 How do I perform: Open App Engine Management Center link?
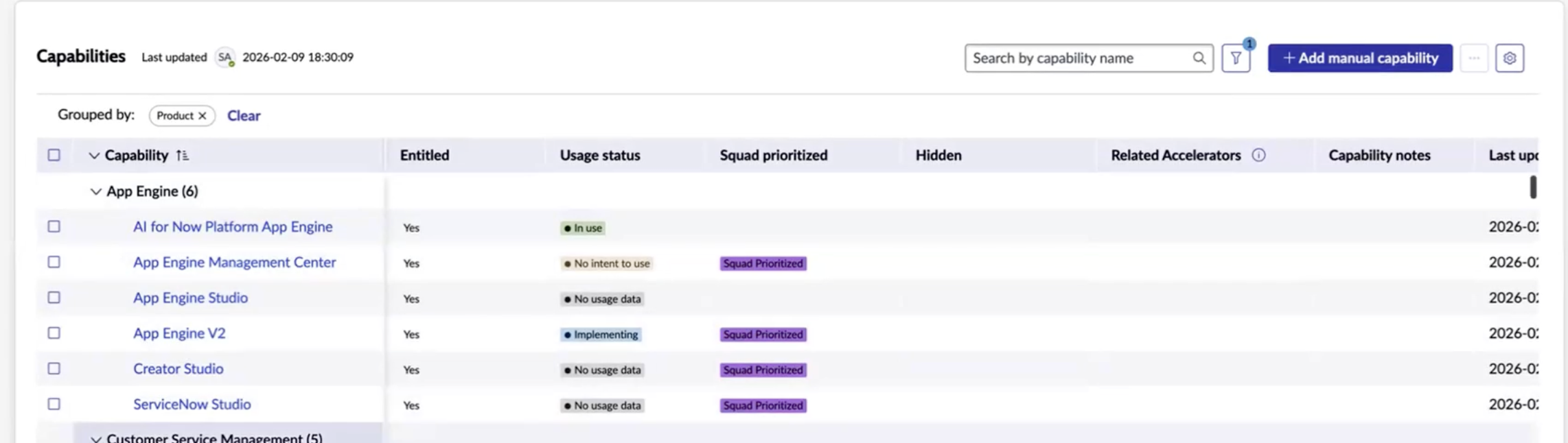click(x=235, y=263)
